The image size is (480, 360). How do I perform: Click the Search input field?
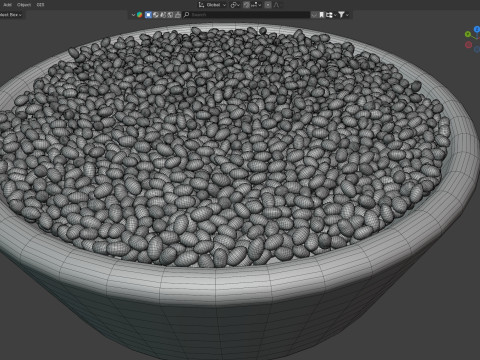click(246, 15)
